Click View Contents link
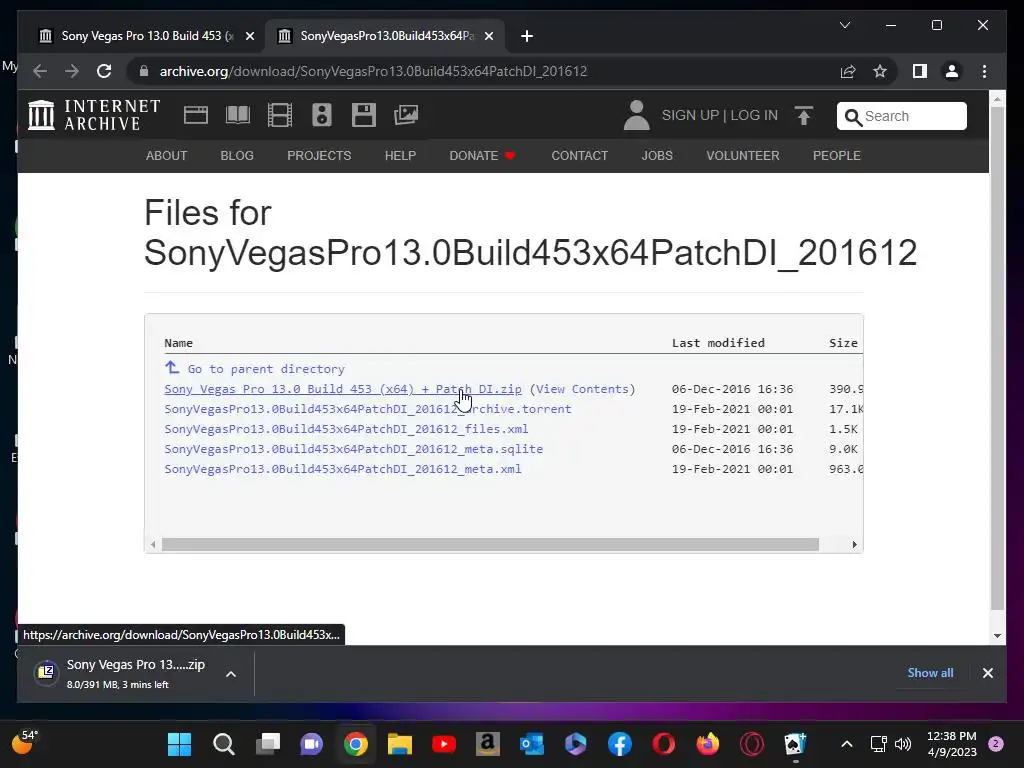This screenshot has width=1024, height=768. click(582, 389)
